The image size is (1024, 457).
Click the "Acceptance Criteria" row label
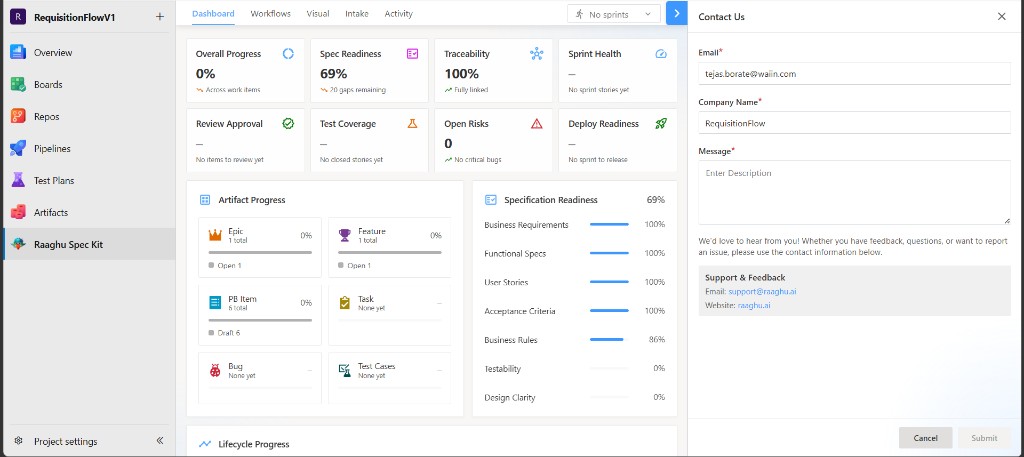pos(520,311)
